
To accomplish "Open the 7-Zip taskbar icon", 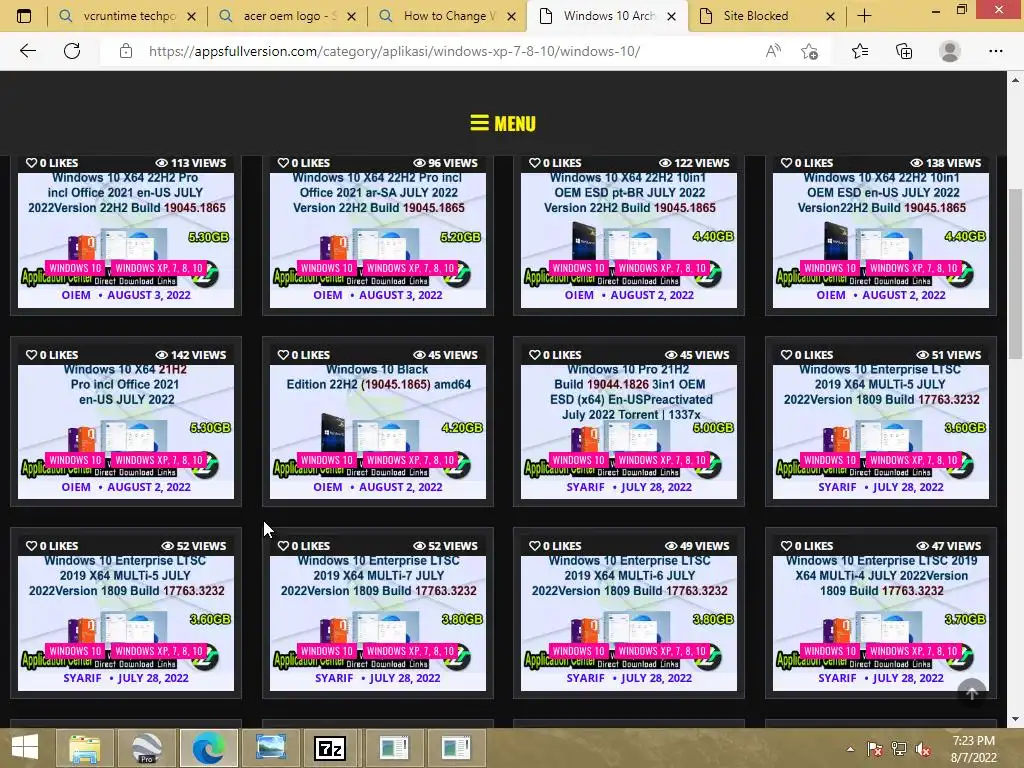I will tap(330, 748).
